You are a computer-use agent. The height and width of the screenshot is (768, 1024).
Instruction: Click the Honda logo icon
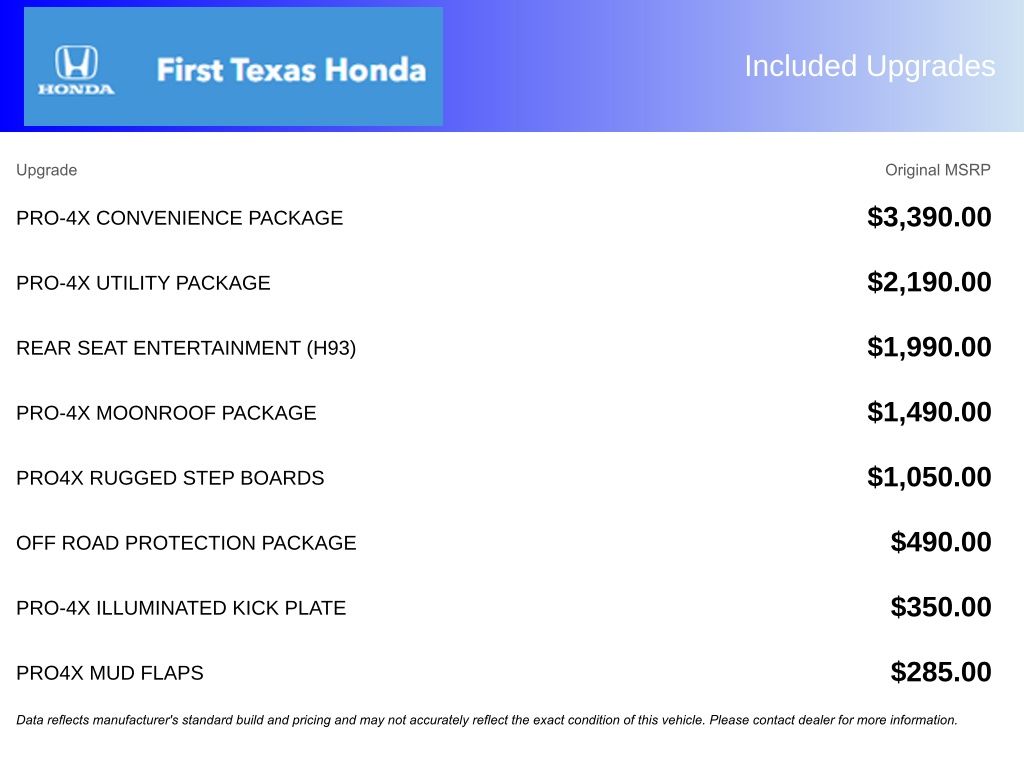pos(76,69)
